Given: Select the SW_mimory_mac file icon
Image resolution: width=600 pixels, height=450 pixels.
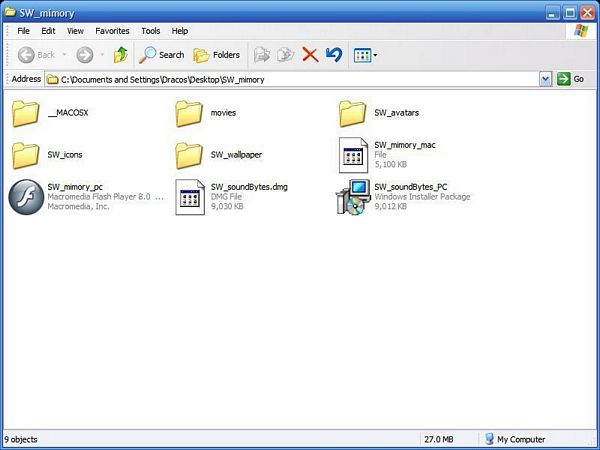Looking at the screenshot, I should click(x=353, y=155).
